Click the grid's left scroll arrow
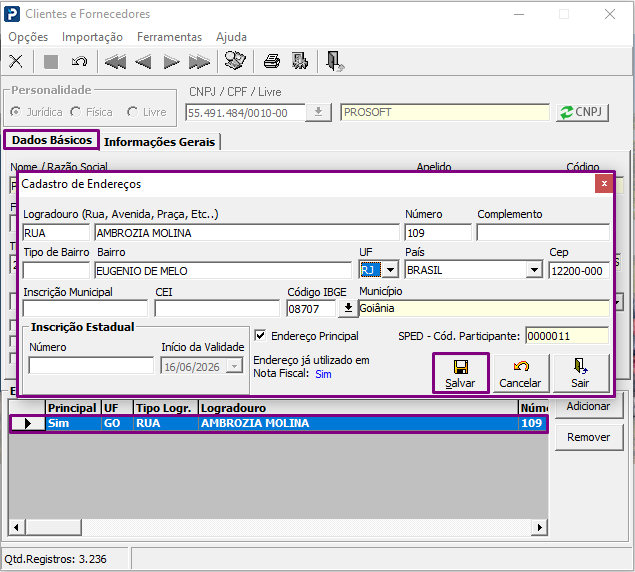635x572 pixels. pyautogui.click(x=17, y=527)
